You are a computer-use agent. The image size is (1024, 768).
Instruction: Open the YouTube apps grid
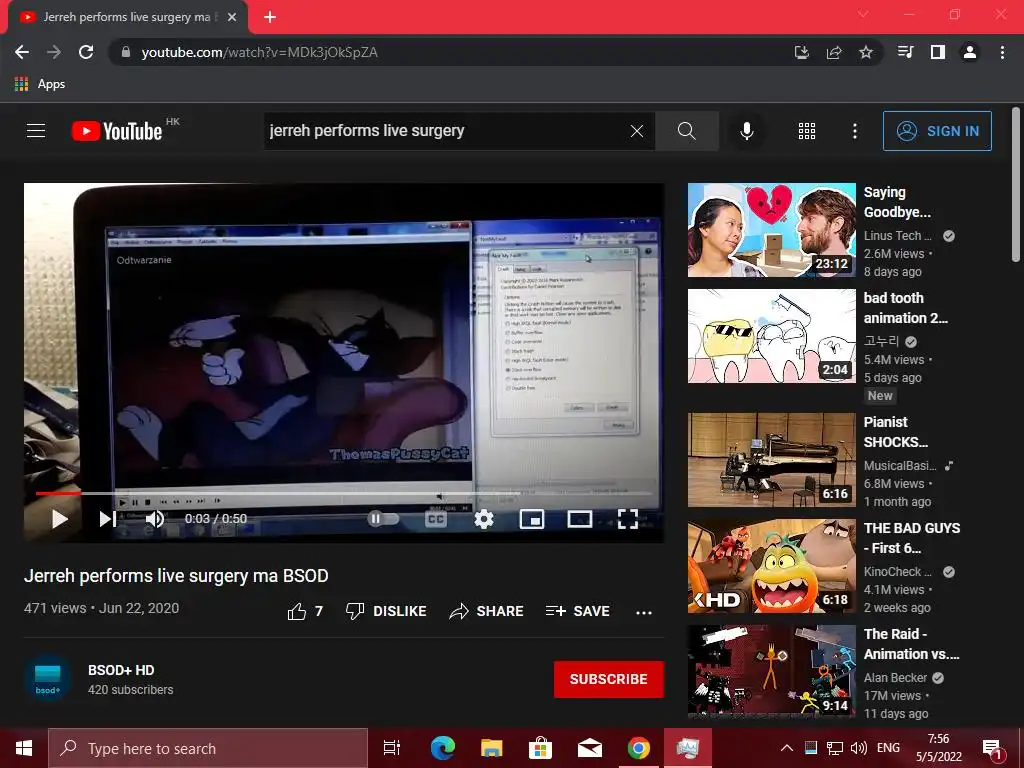[x=807, y=131]
